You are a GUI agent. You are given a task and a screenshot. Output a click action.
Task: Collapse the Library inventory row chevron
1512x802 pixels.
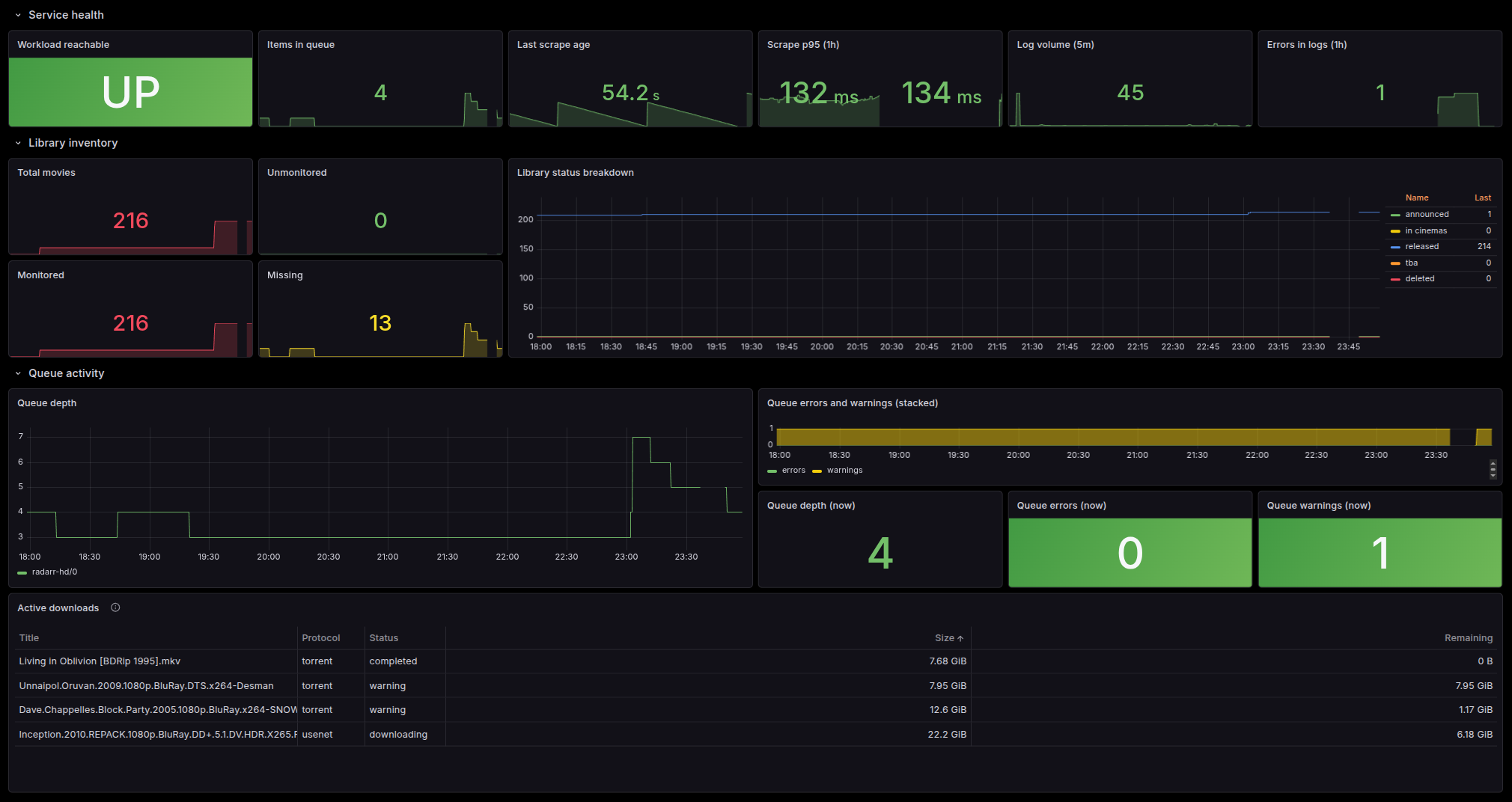[x=18, y=143]
